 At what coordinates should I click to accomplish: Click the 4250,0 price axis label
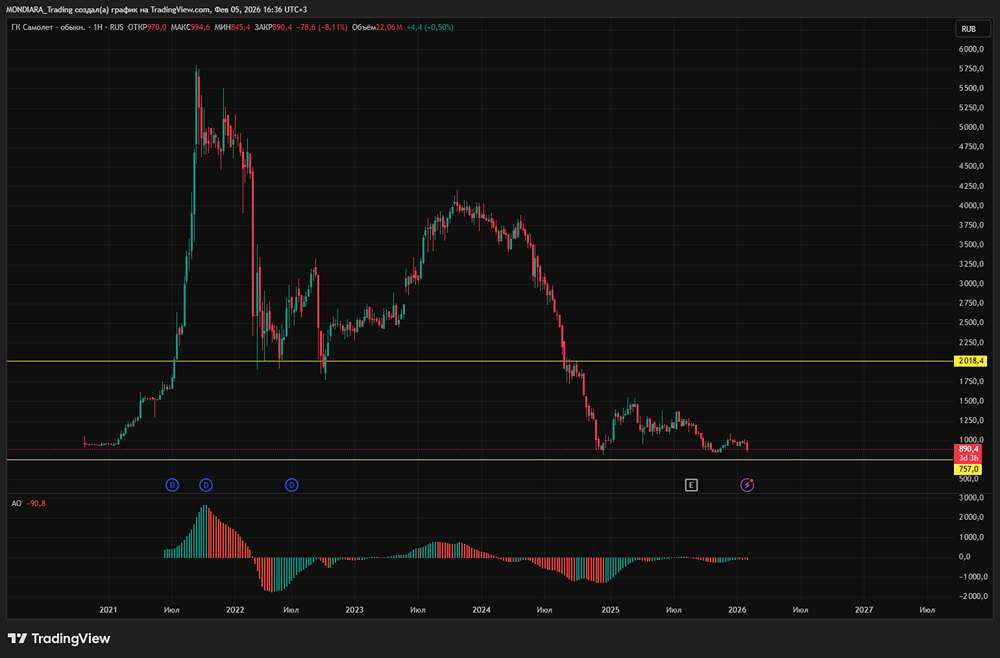coord(971,186)
